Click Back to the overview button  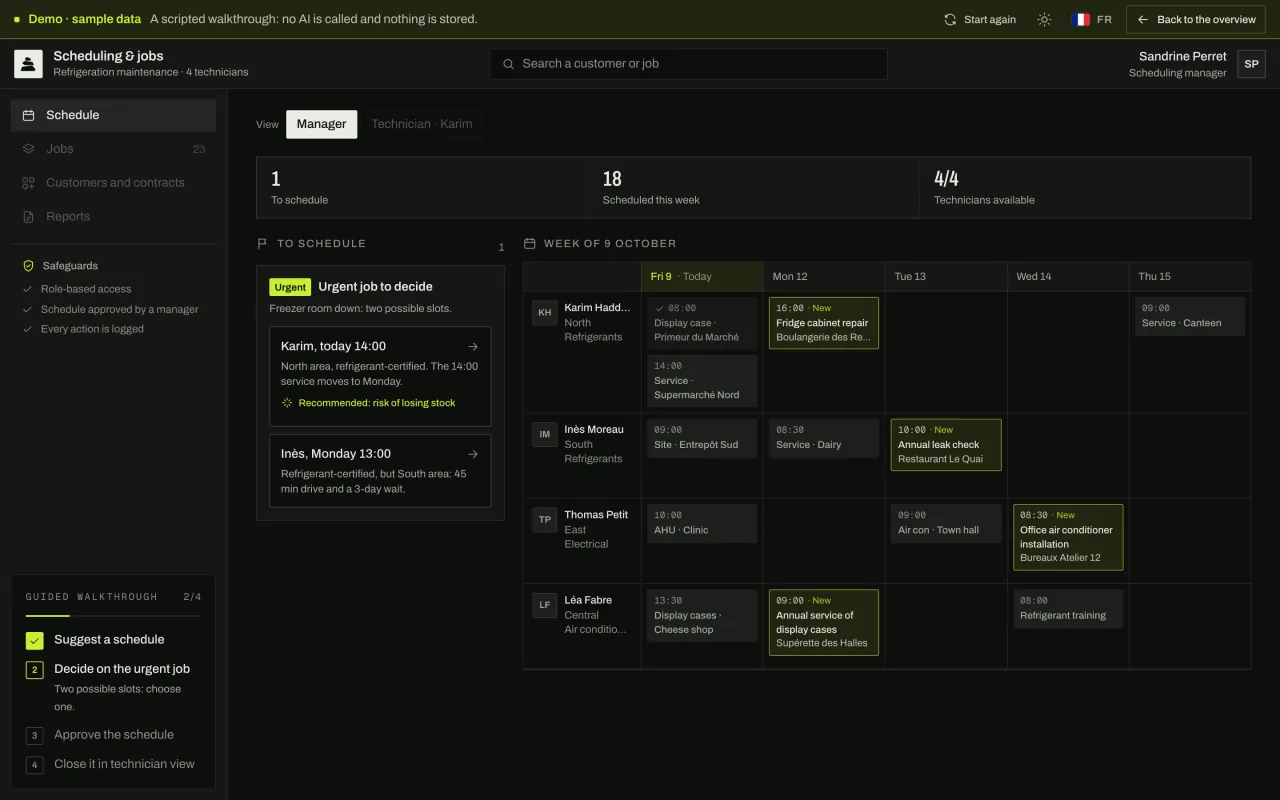tap(1196, 19)
